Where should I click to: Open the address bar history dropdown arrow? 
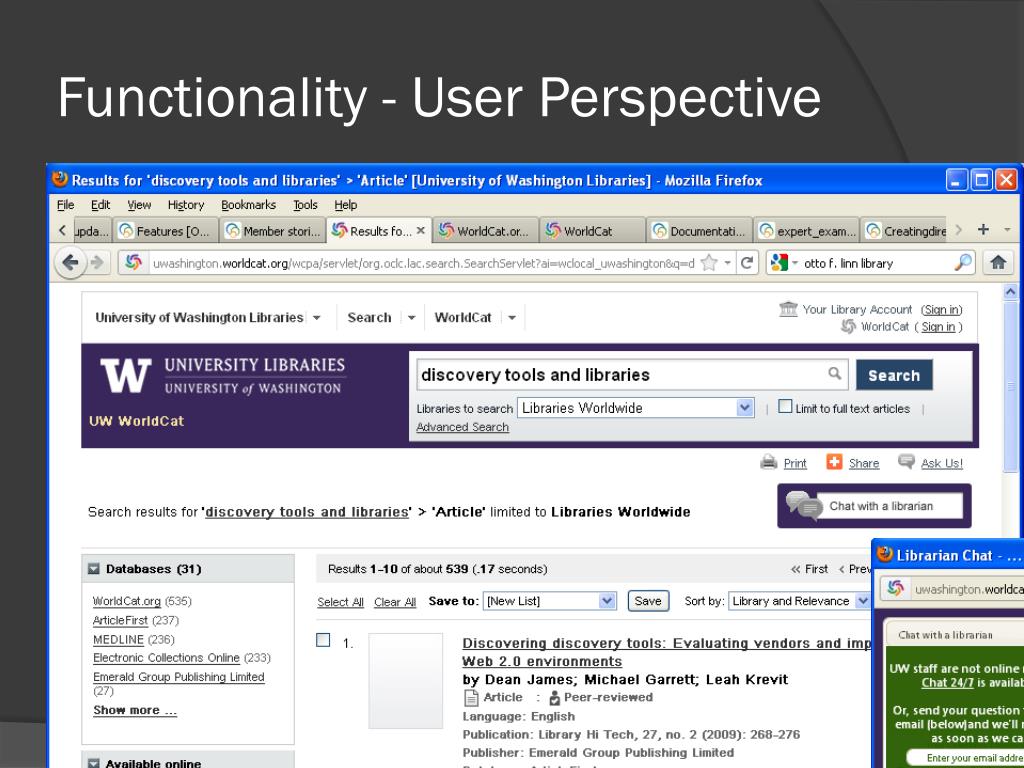[727, 263]
